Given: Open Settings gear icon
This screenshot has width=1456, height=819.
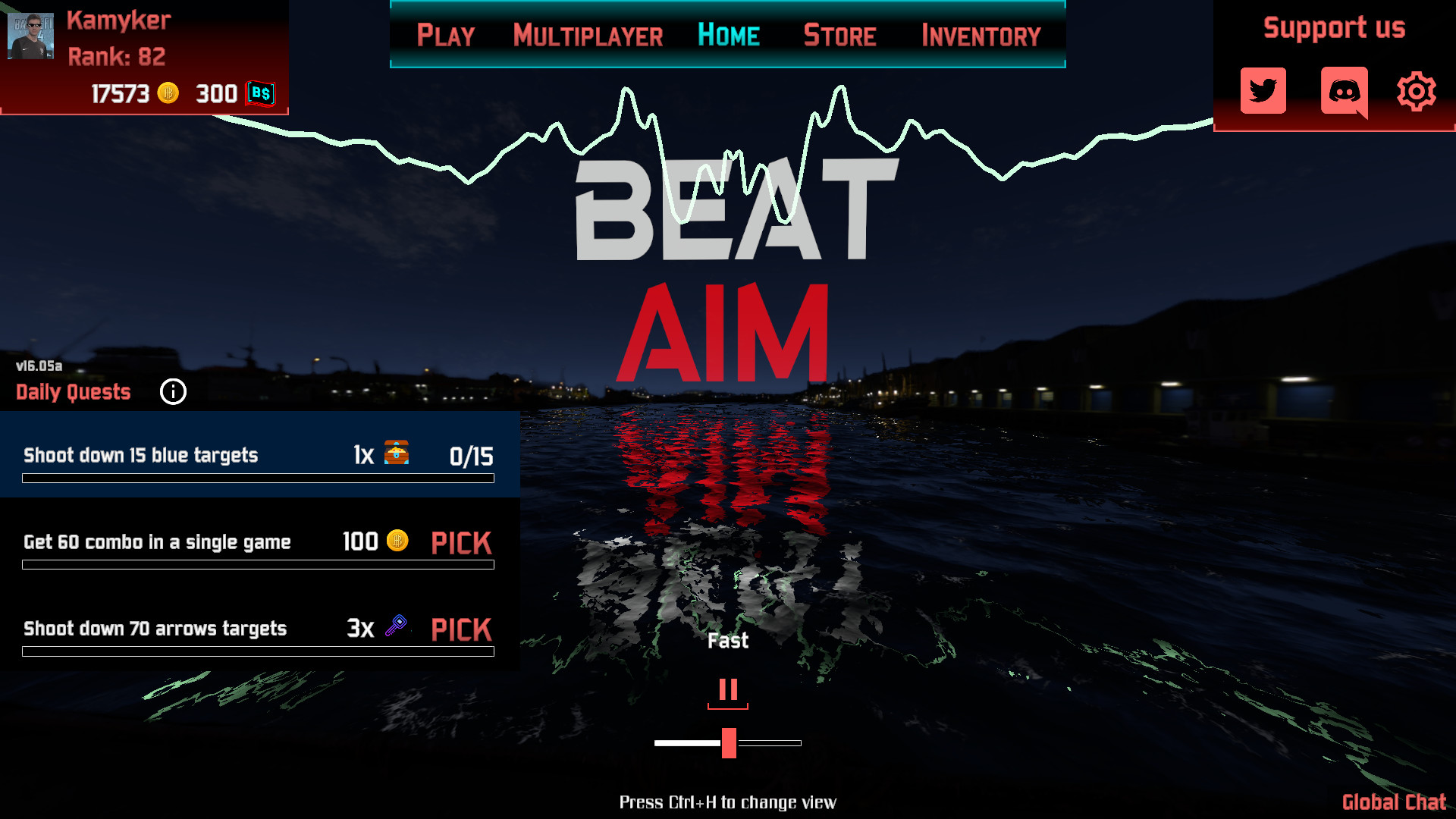Looking at the screenshot, I should click(1417, 91).
